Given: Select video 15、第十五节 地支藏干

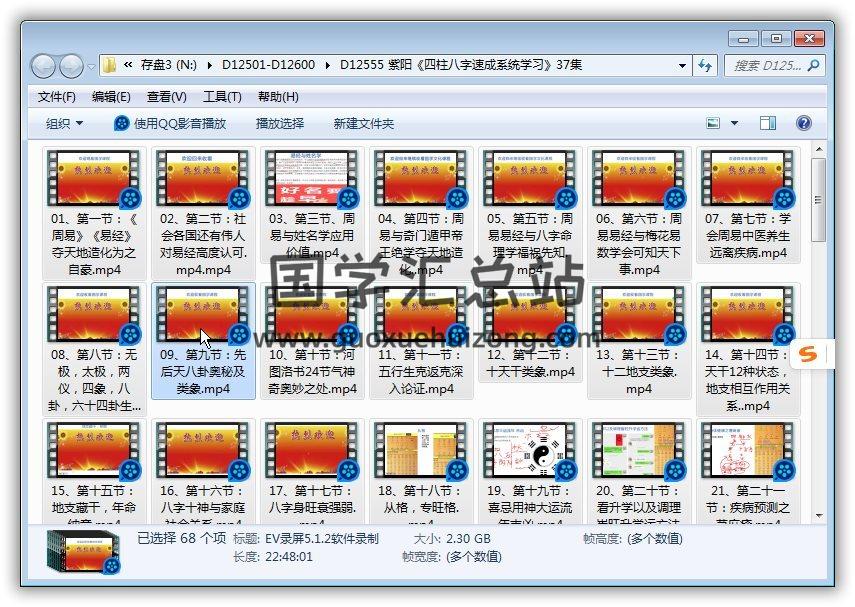Looking at the screenshot, I should pos(94,471).
